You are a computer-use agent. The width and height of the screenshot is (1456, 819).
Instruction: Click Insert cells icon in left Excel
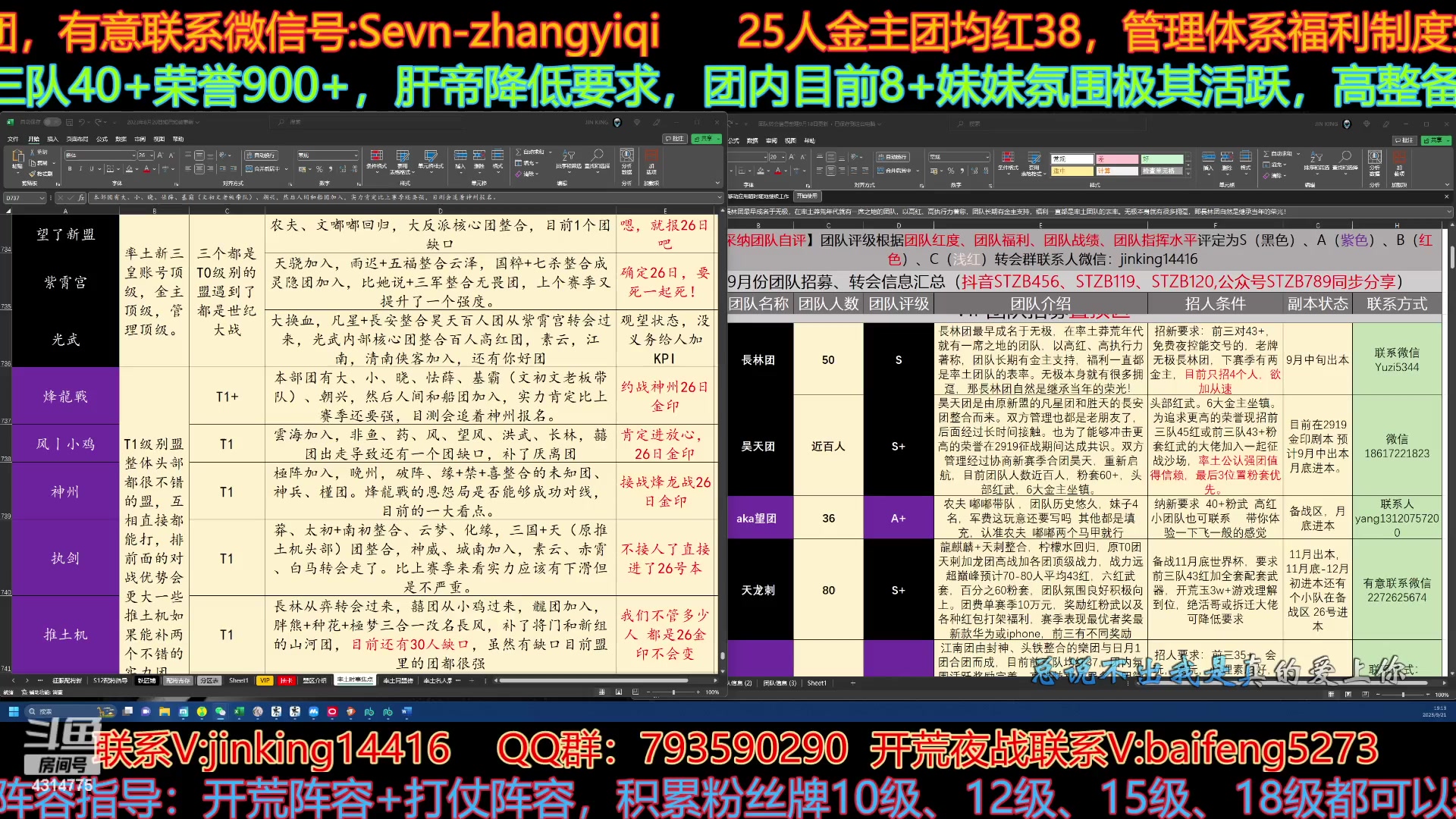pyautogui.click(x=460, y=155)
